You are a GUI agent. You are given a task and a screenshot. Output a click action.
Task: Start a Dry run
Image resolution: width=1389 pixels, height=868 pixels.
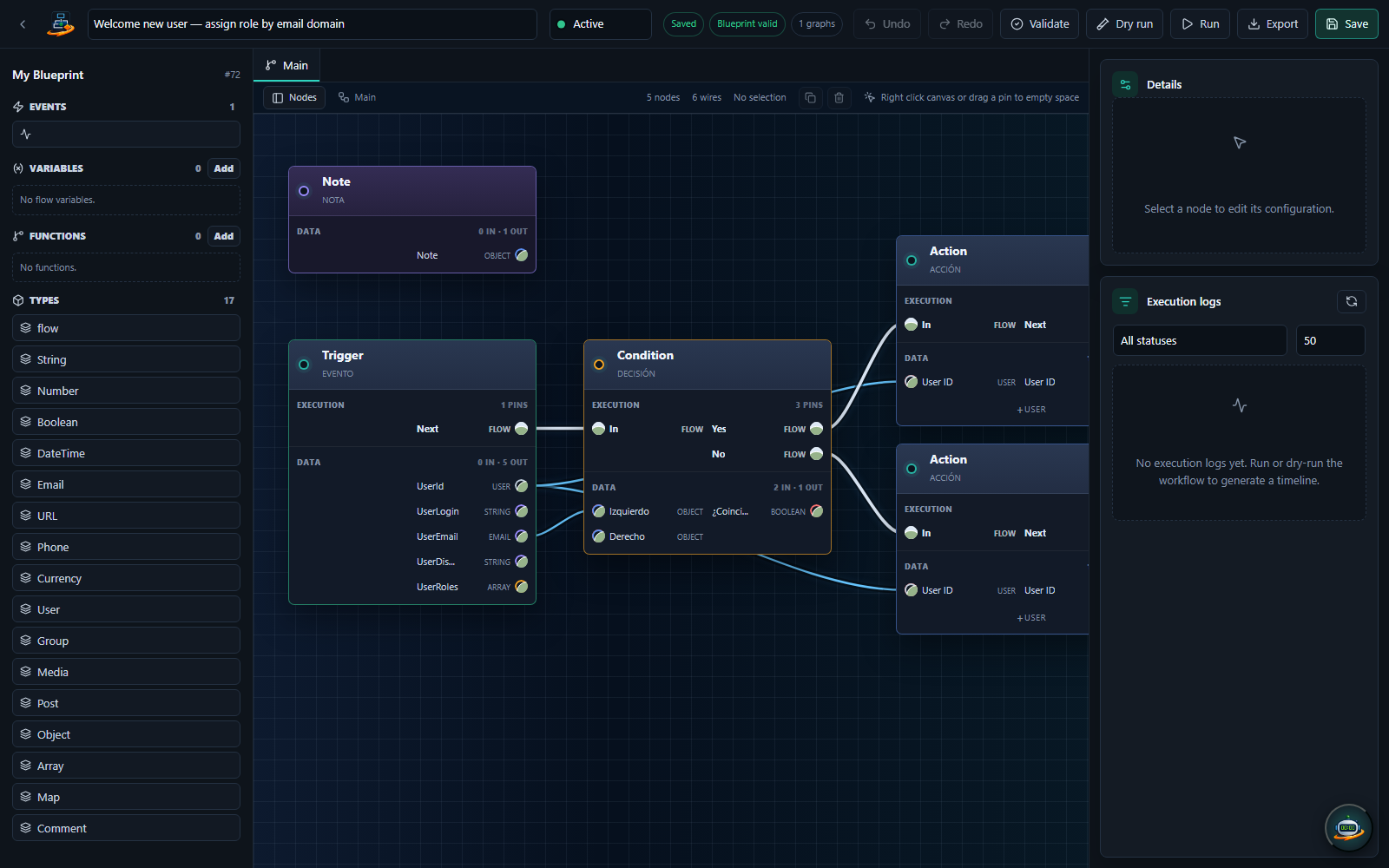[x=1125, y=24]
